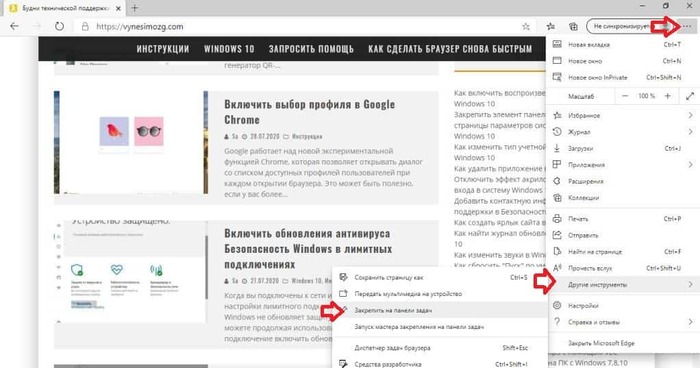
Task: Go back with the browser back arrow
Action: tap(14, 26)
